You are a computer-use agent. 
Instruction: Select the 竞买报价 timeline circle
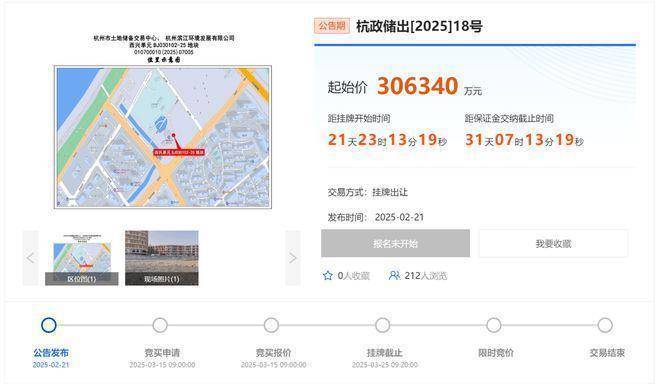(x=271, y=325)
